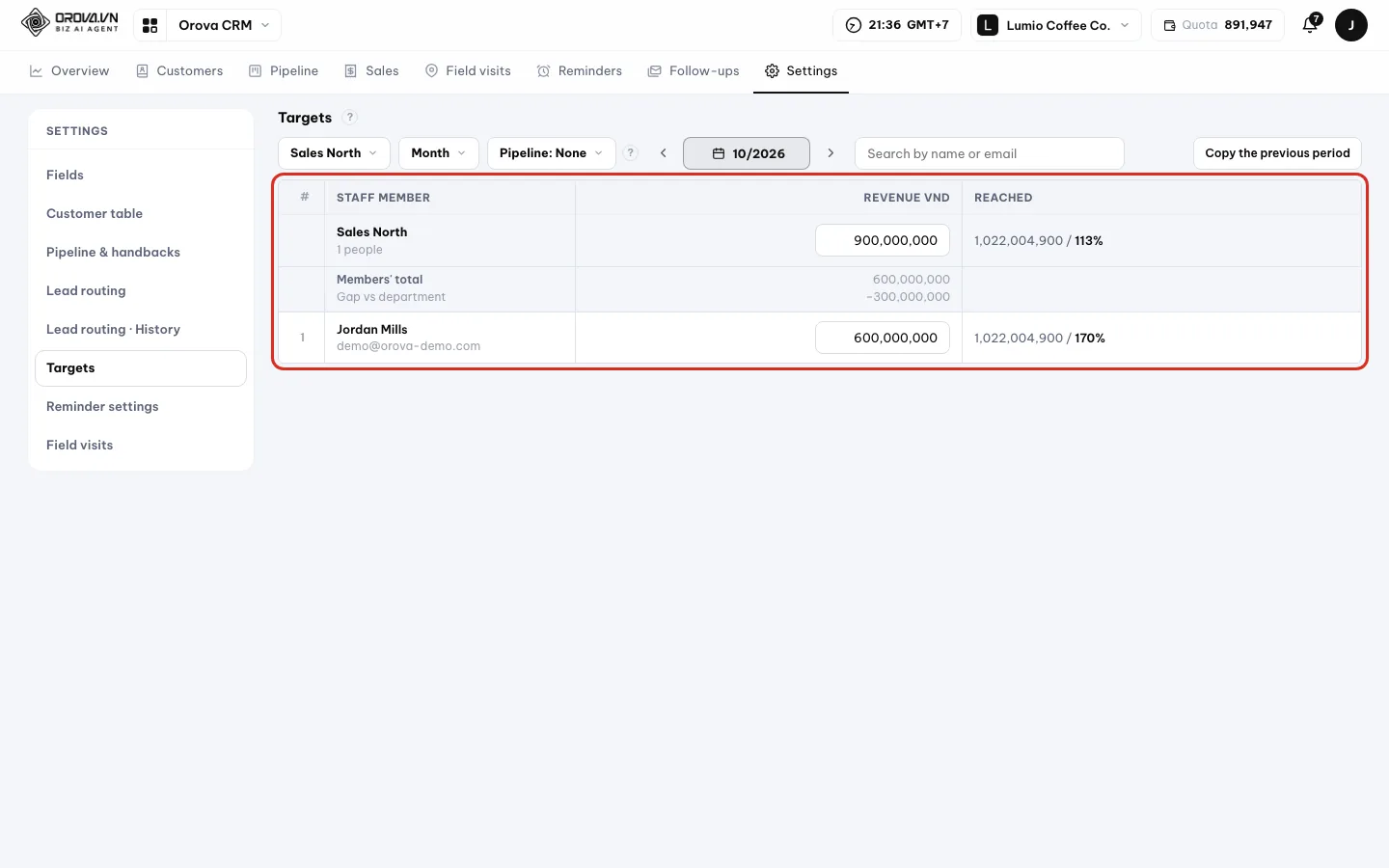Open the app switcher grid icon
Screen dimensions: 1389x868
150,25
